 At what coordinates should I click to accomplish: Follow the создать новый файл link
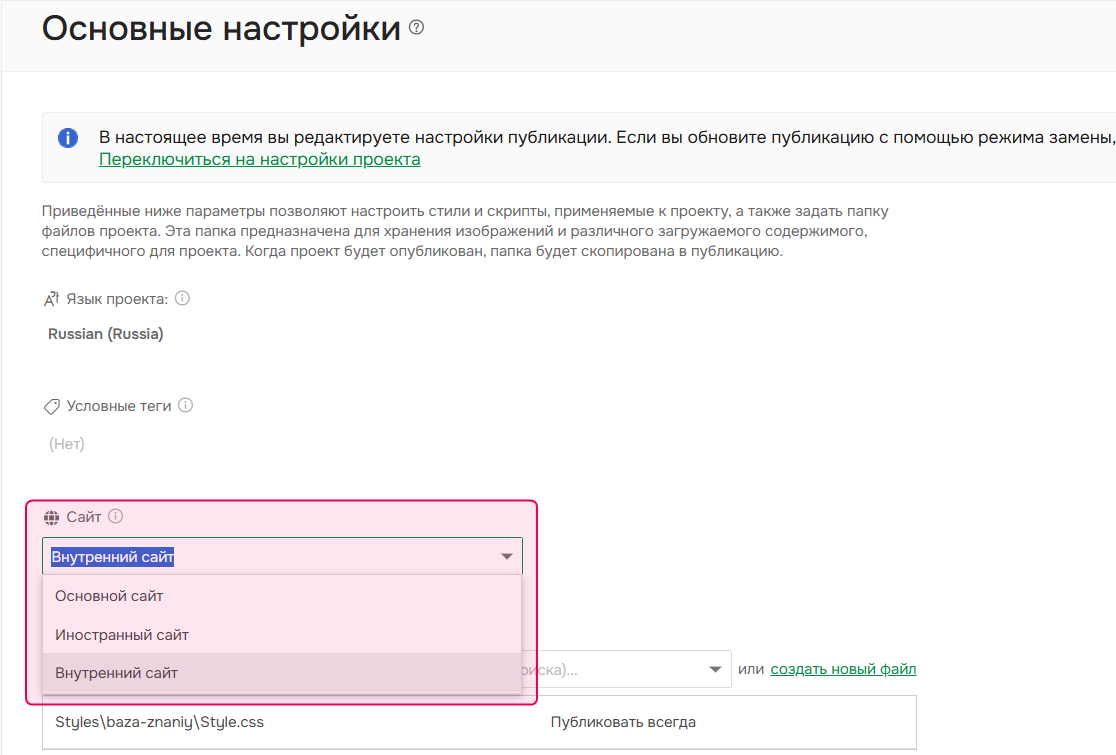(843, 669)
